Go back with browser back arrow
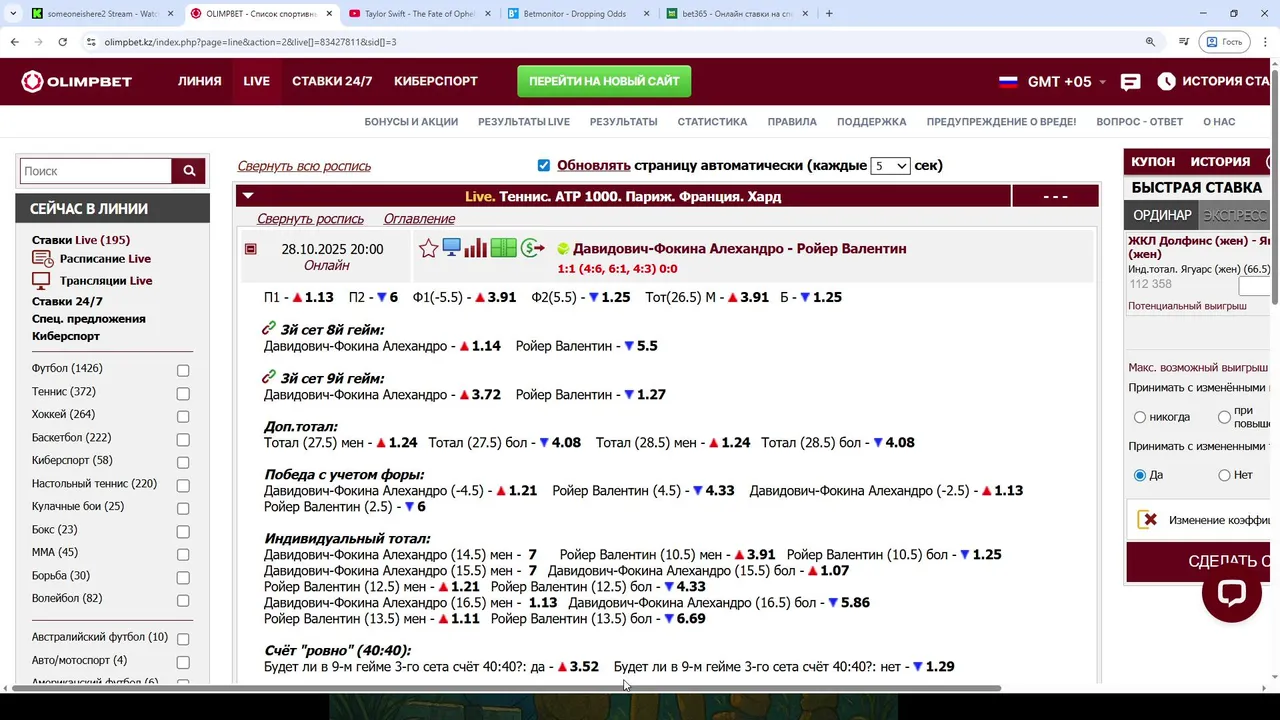 [14, 42]
